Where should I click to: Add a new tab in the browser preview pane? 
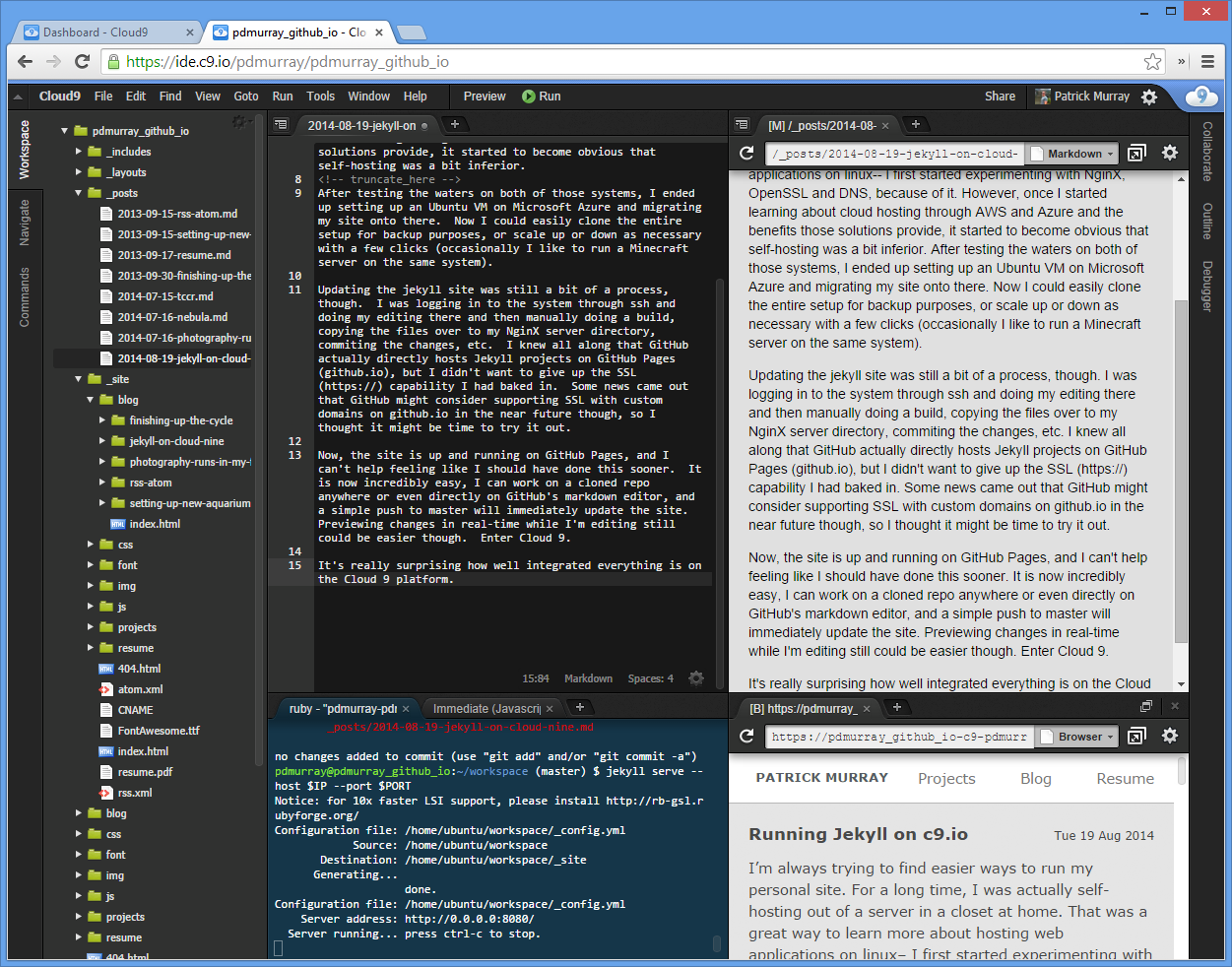pos(897,707)
